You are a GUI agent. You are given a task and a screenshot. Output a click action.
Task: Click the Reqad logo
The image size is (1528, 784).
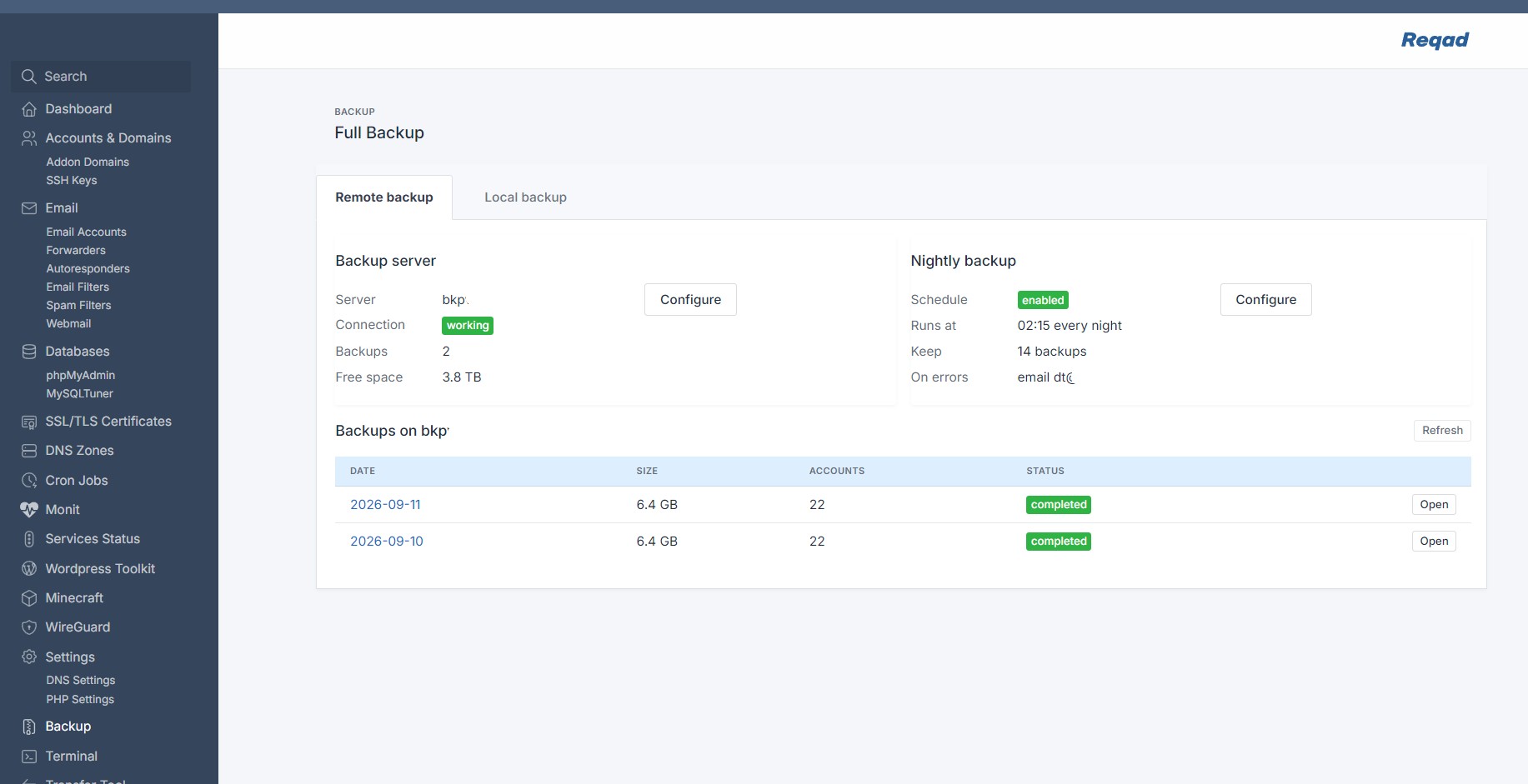pyautogui.click(x=1435, y=40)
